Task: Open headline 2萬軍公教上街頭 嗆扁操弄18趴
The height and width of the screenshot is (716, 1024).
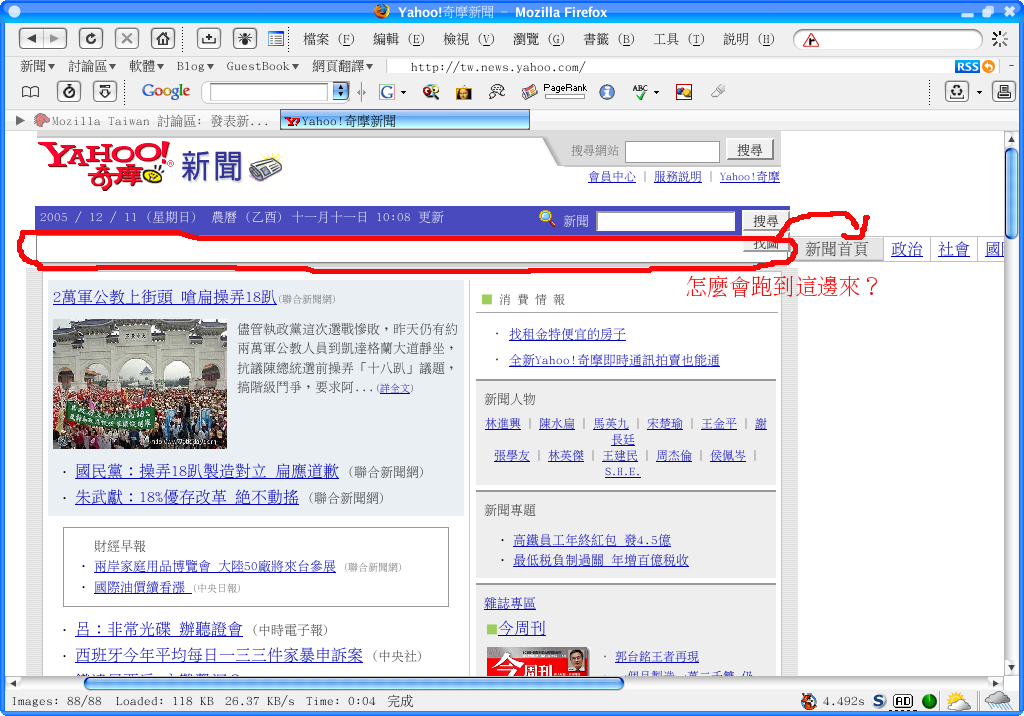Action: click(x=164, y=297)
